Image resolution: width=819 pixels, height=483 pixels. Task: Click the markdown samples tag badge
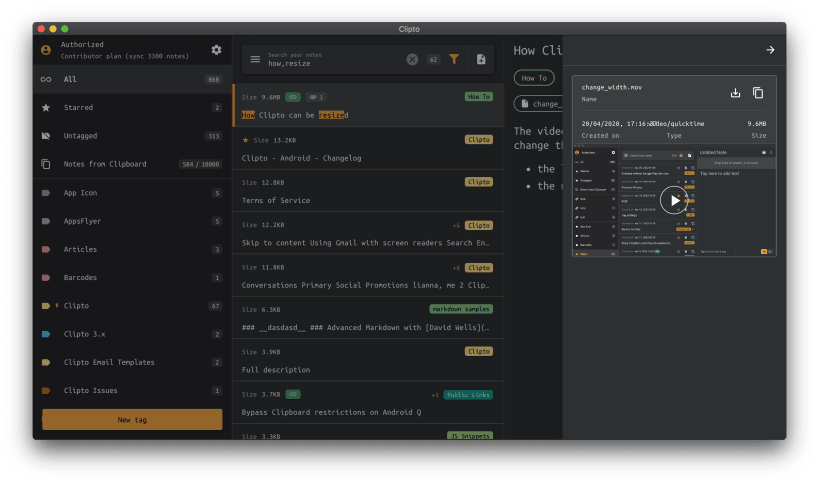click(x=461, y=309)
